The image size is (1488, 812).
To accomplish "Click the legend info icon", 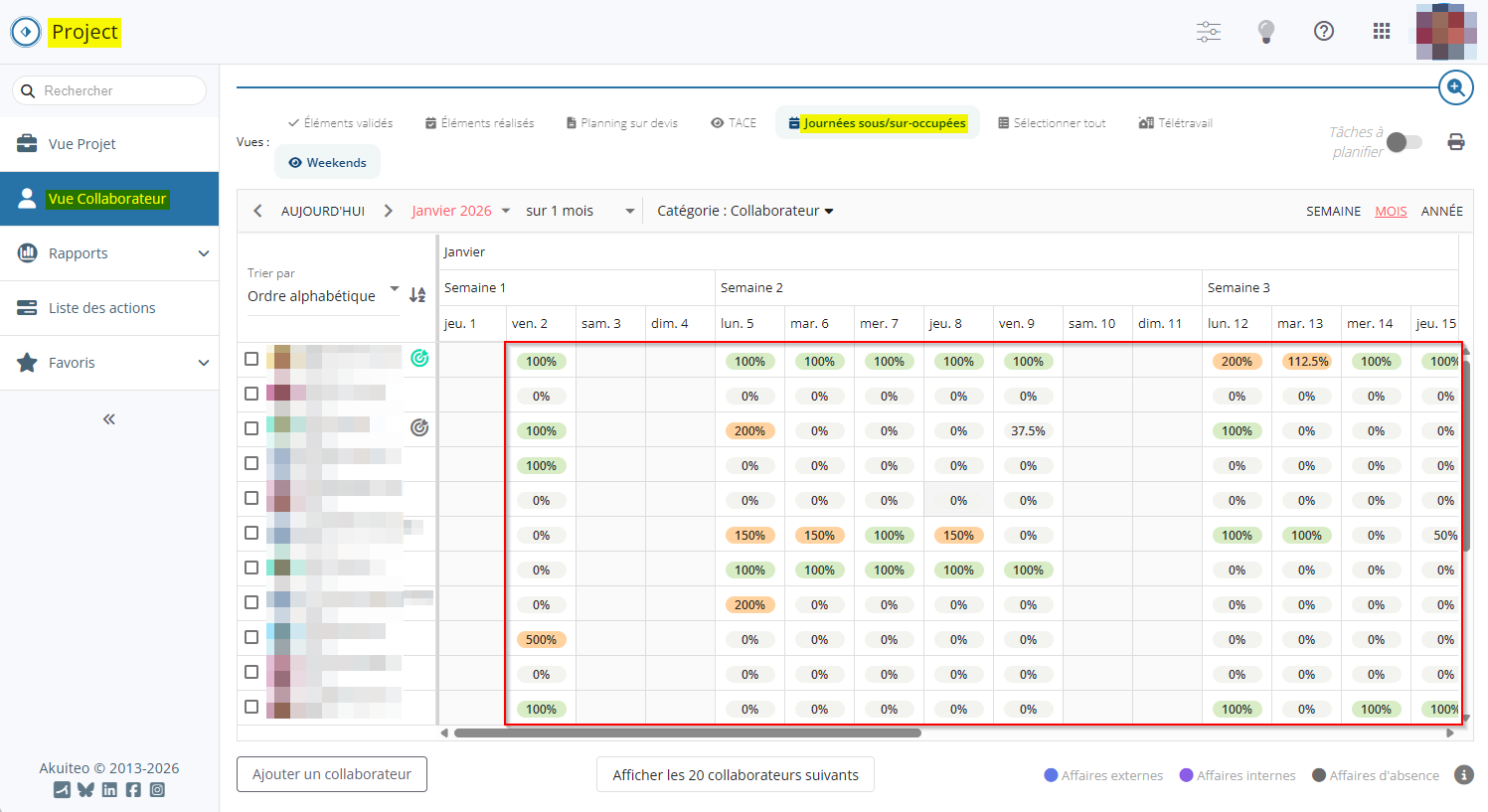I will click(x=1463, y=775).
